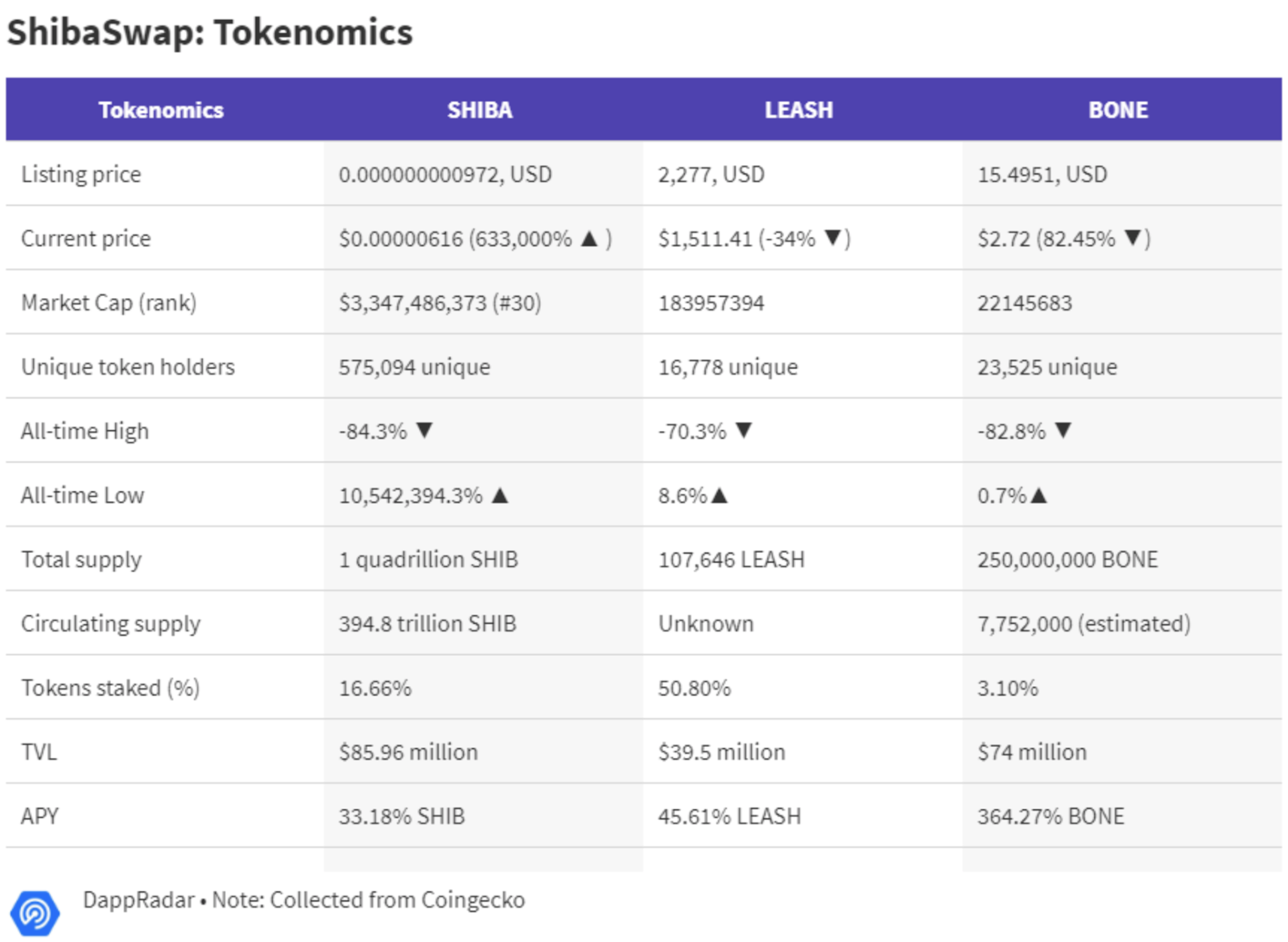
Task: Click BONE all-time high down arrow
Action: pyautogui.click(x=1063, y=430)
